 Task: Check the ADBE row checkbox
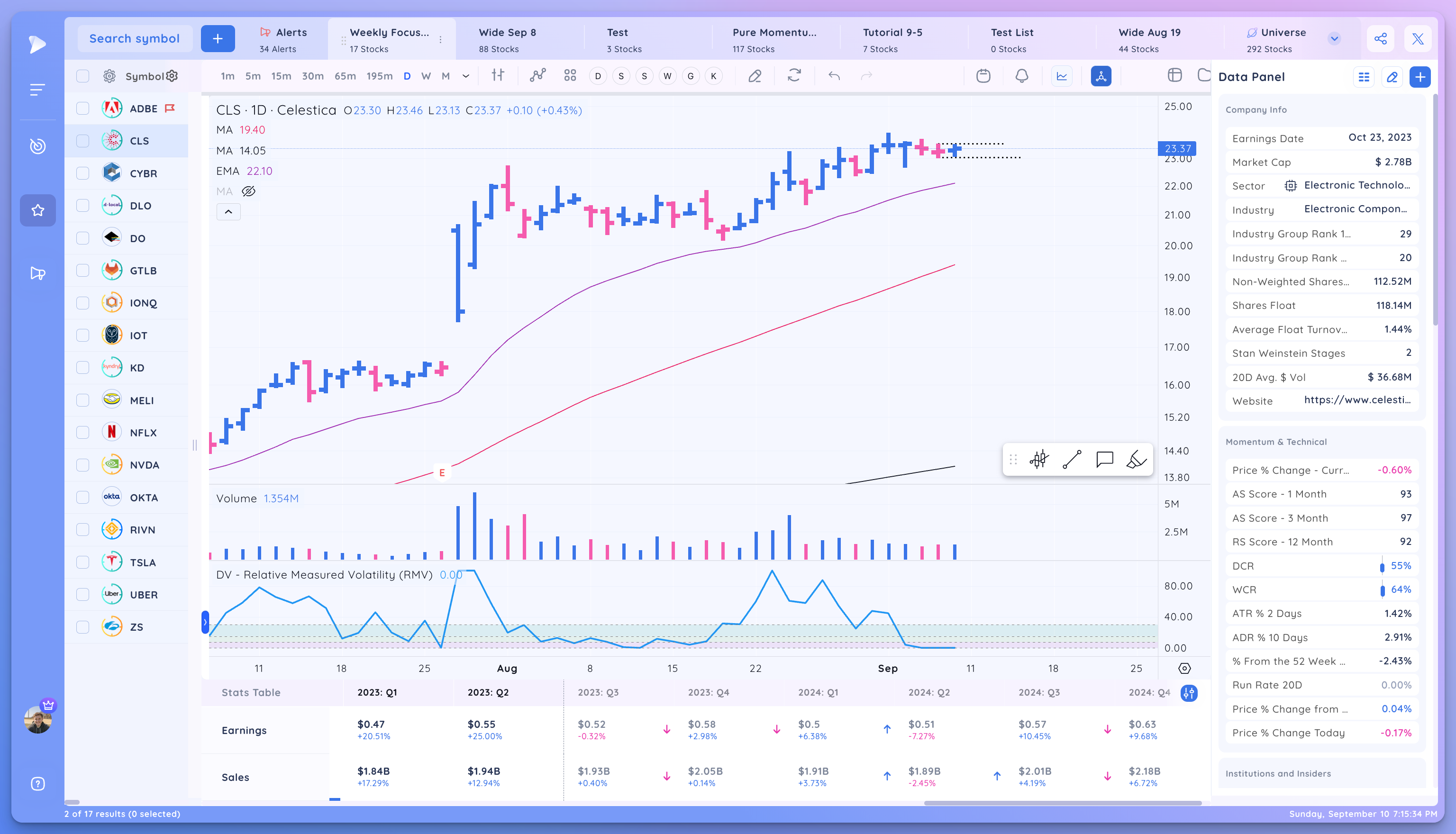(82, 108)
